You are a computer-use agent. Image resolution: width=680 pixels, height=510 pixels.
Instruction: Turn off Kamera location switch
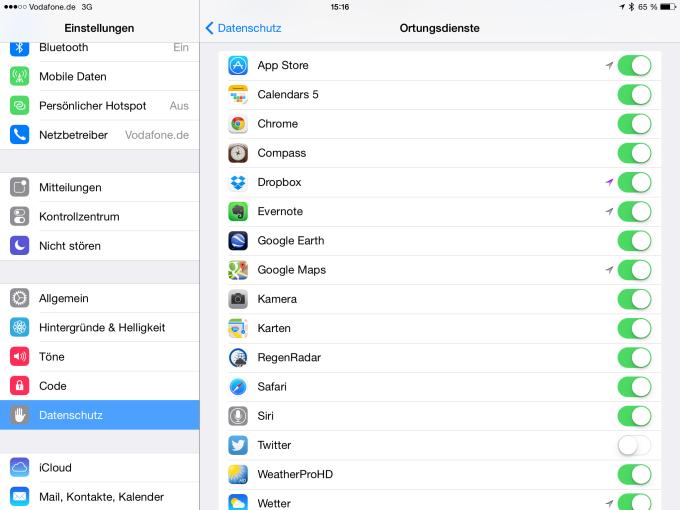point(634,299)
